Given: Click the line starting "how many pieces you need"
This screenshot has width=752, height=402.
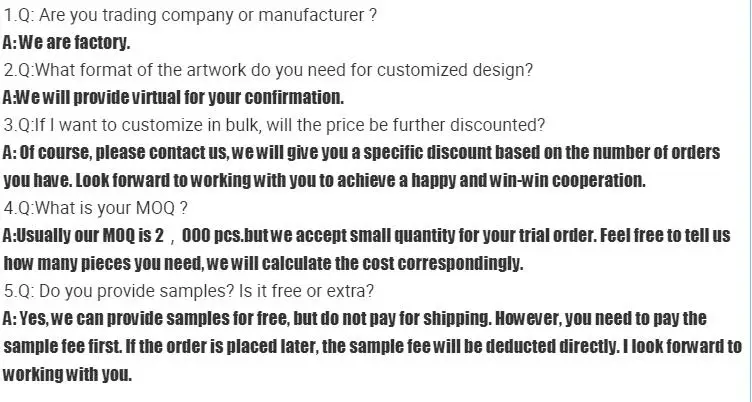Looking at the screenshot, I should coord(263,264).
